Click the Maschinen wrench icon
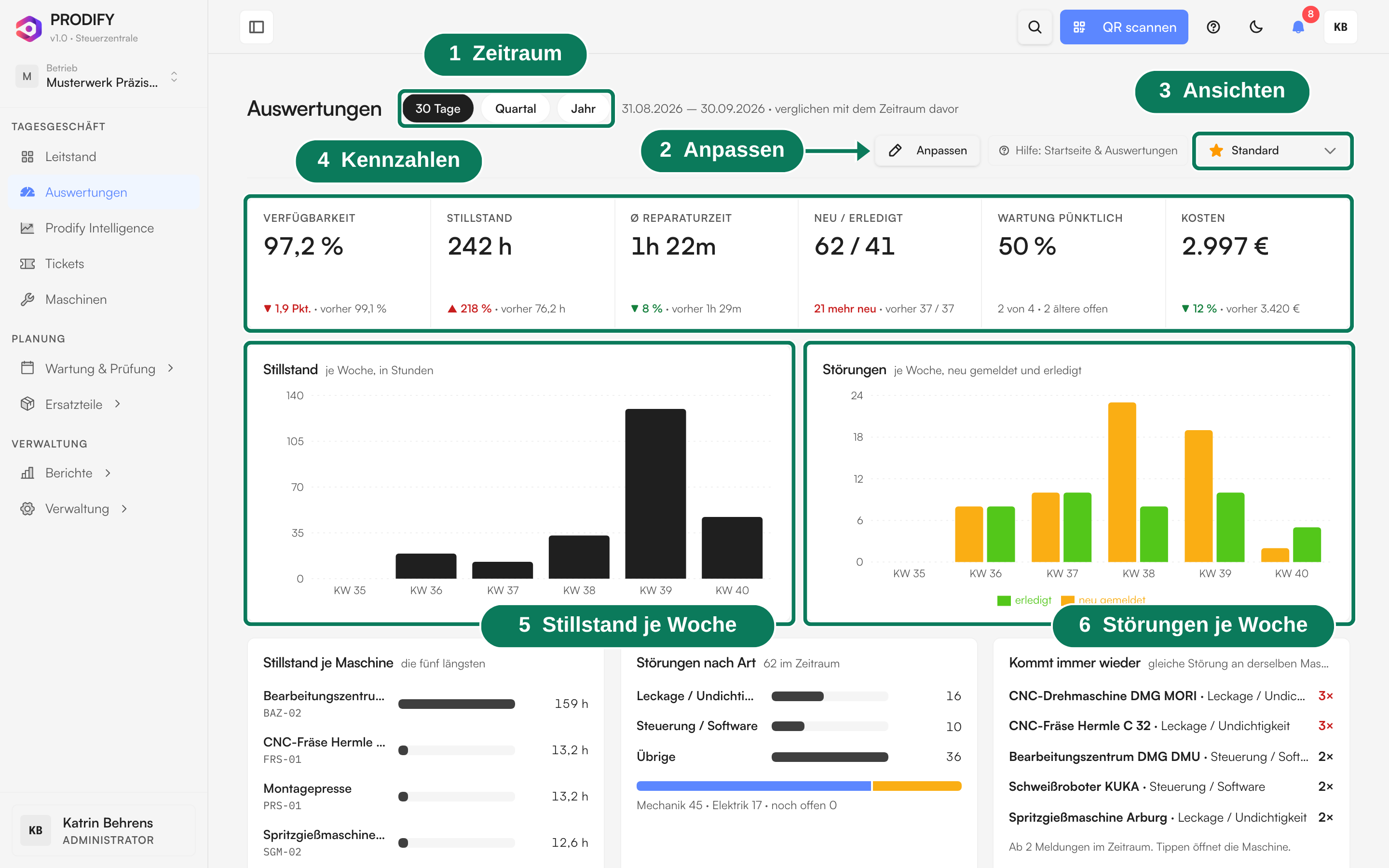Screen dimensions: 1389x868 pos(27,299)
